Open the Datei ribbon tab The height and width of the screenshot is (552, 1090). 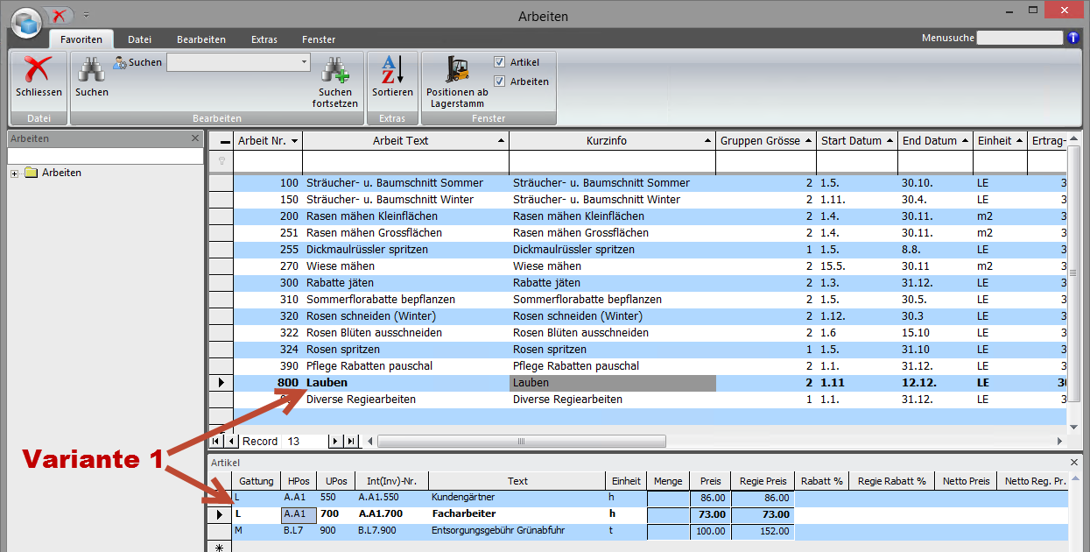139,40
